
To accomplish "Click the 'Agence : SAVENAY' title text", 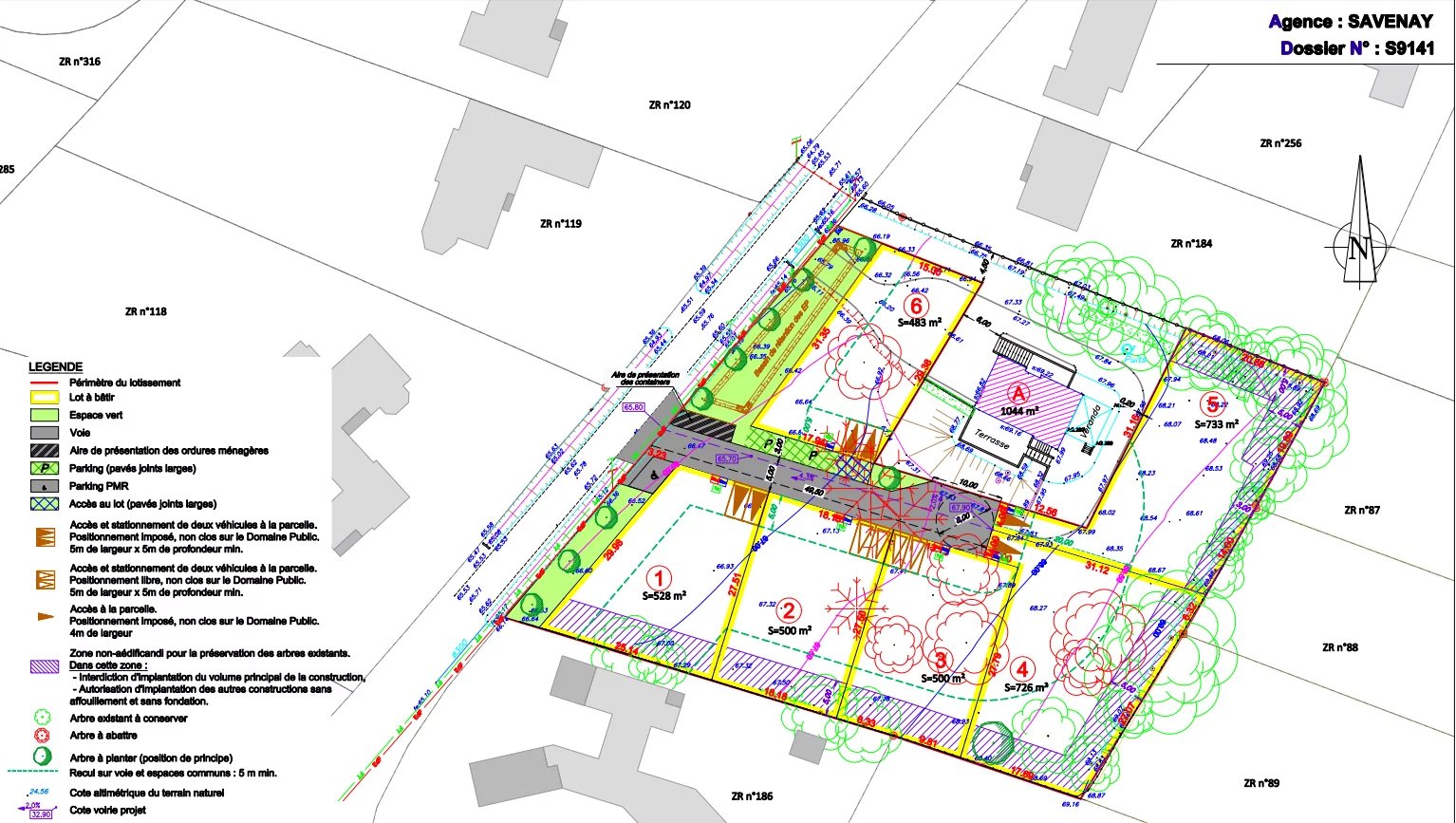I will coord(1351,22).
